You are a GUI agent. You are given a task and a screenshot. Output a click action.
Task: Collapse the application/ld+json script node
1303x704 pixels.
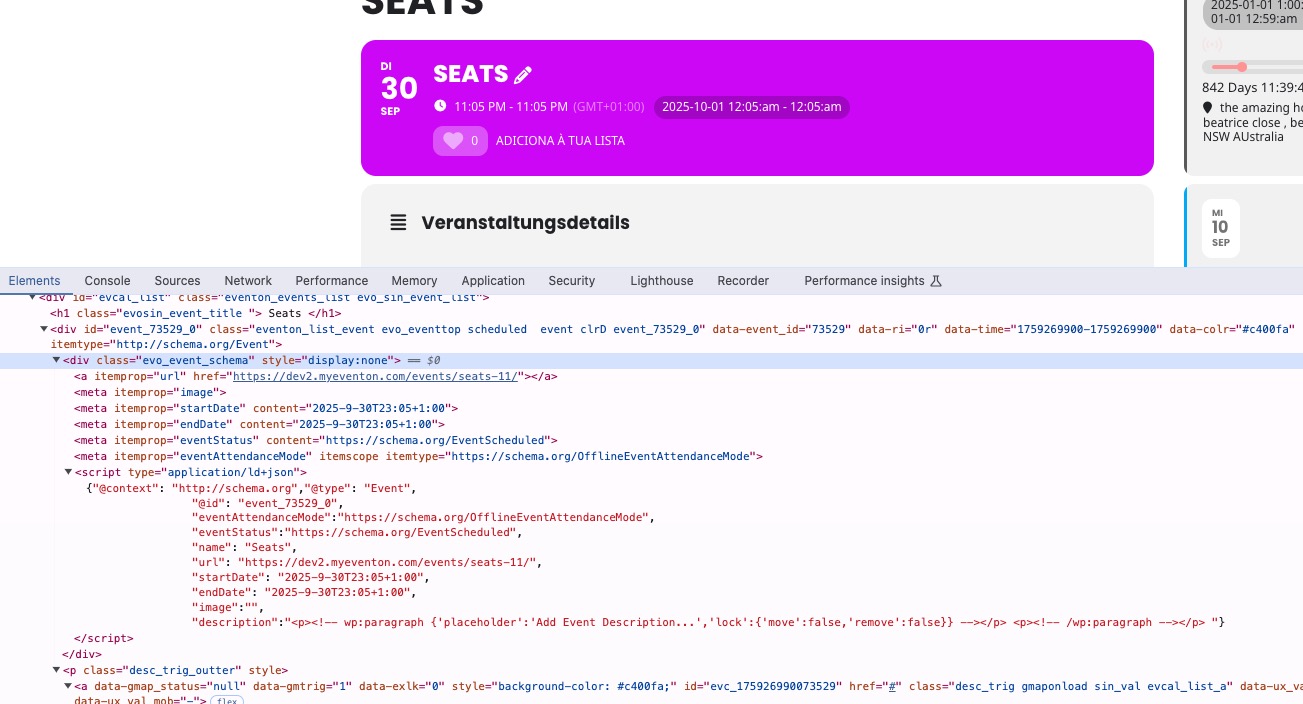[68, 472]
